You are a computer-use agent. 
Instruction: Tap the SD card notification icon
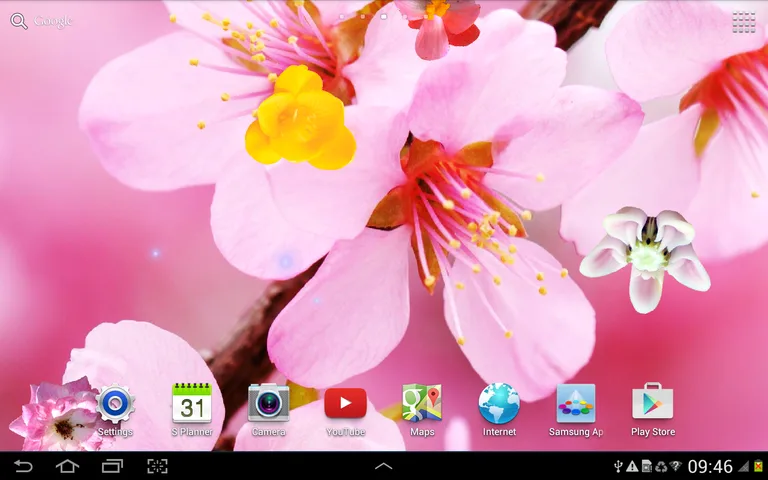point(647,466)
